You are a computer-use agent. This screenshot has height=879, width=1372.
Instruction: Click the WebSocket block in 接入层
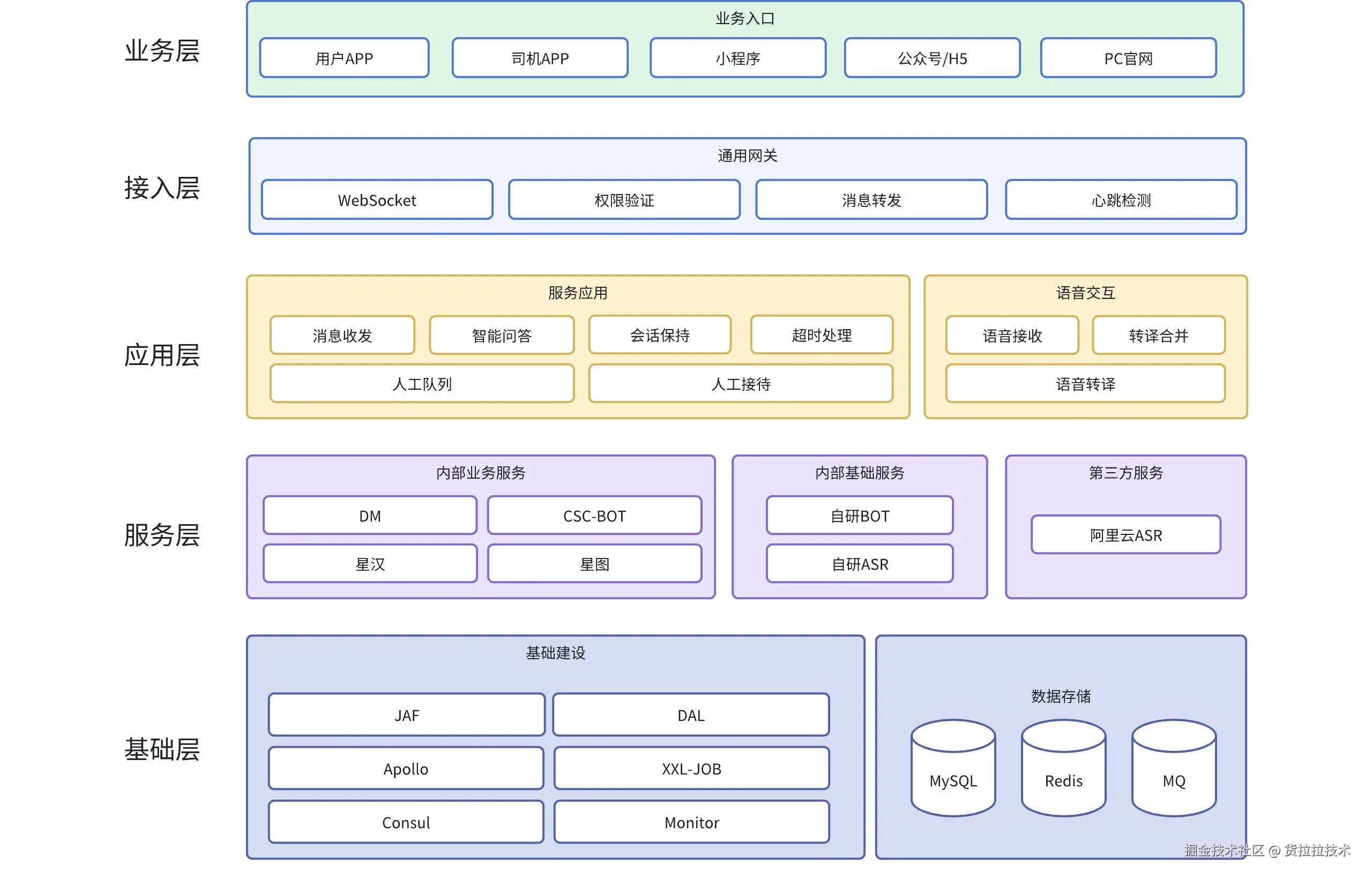pos(376,200)
